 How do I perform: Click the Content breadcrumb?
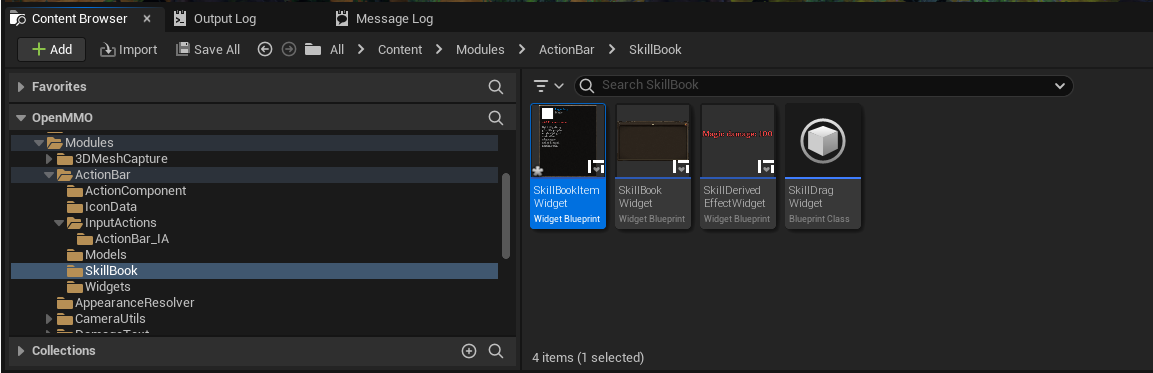[x=400, y=49]
